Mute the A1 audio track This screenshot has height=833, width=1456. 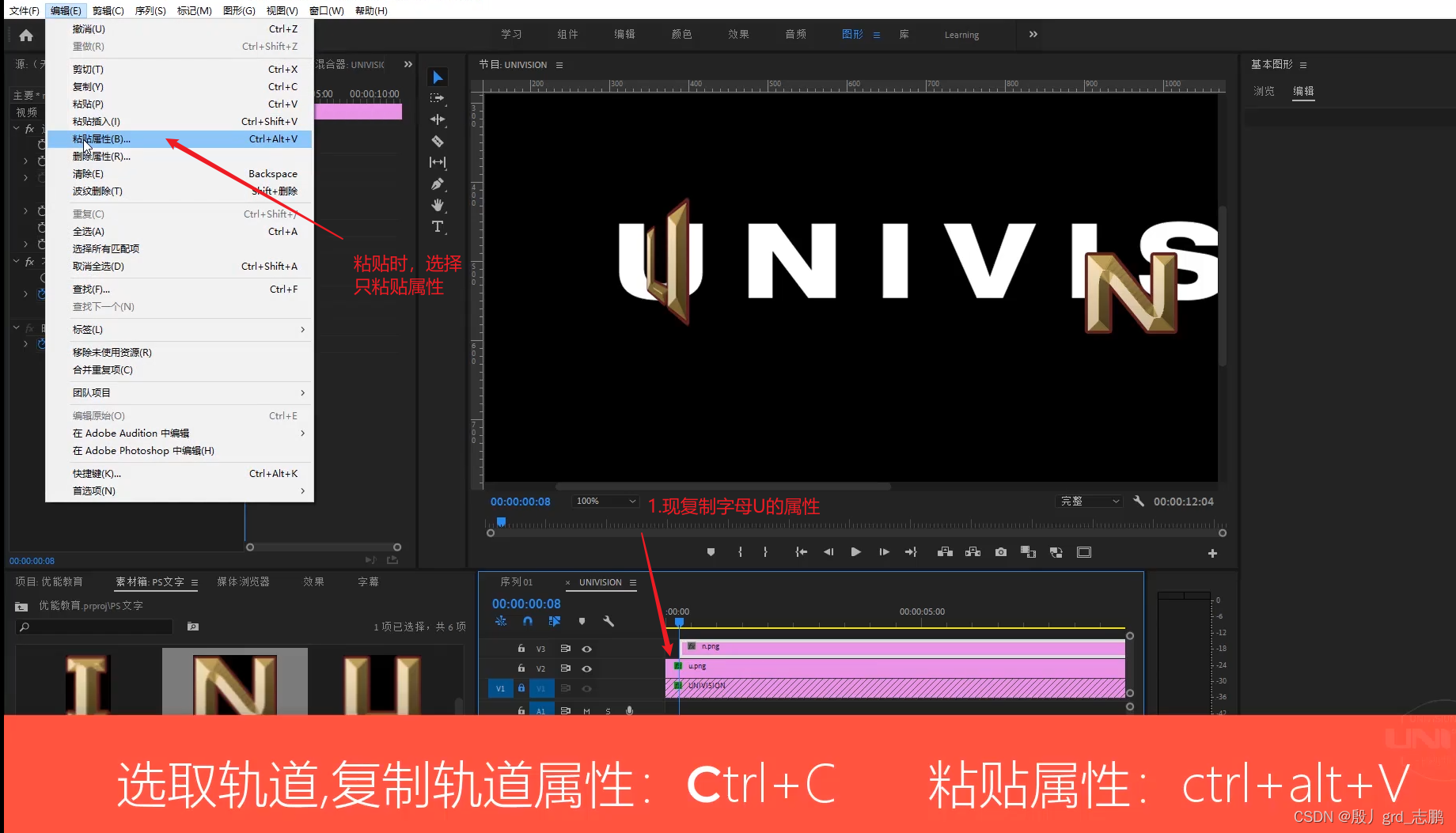coord(586,710)
